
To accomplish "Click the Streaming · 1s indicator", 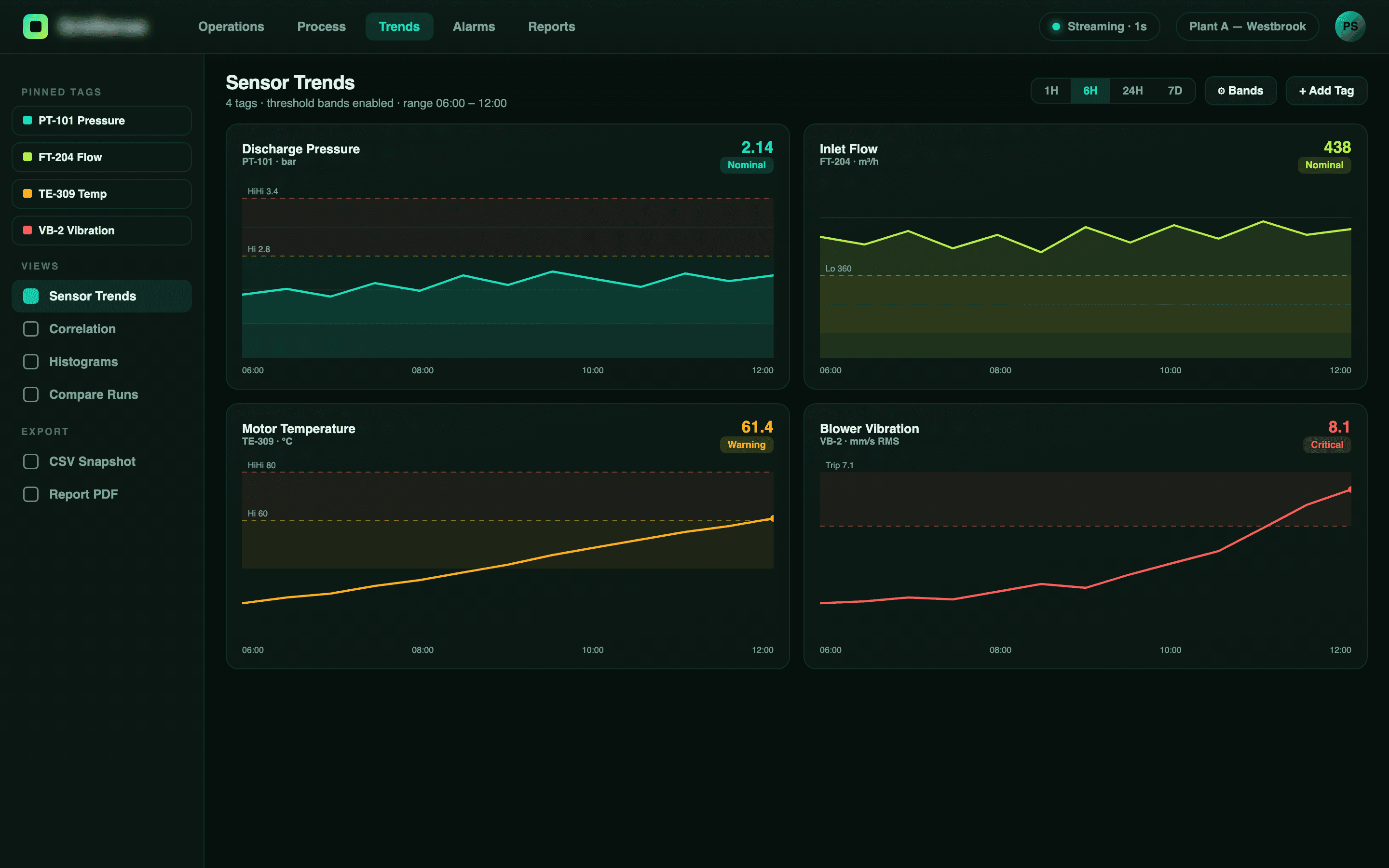I will (x=1099, y=27).
